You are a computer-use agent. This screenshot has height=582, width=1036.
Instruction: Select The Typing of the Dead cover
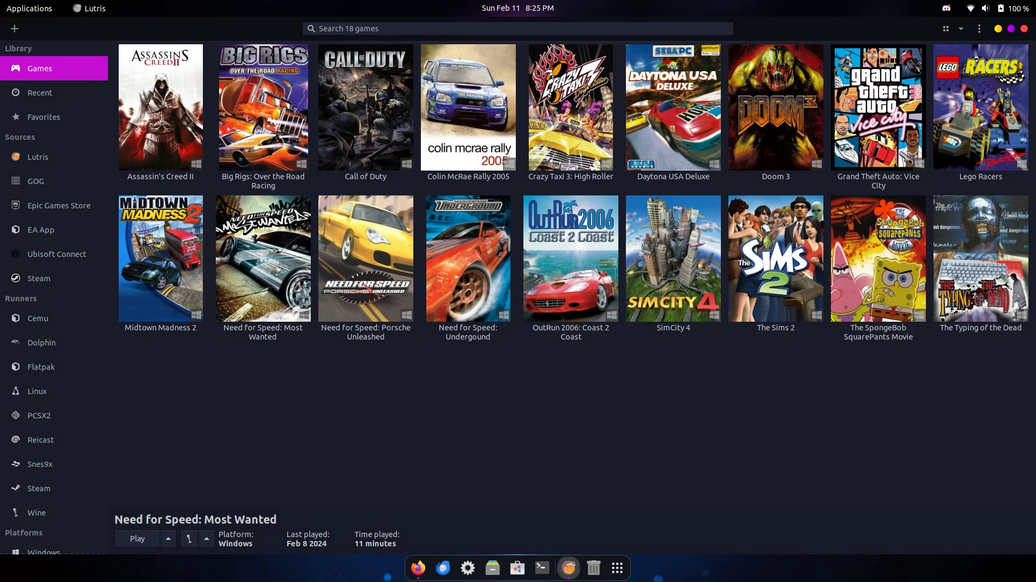pos(980,258)
